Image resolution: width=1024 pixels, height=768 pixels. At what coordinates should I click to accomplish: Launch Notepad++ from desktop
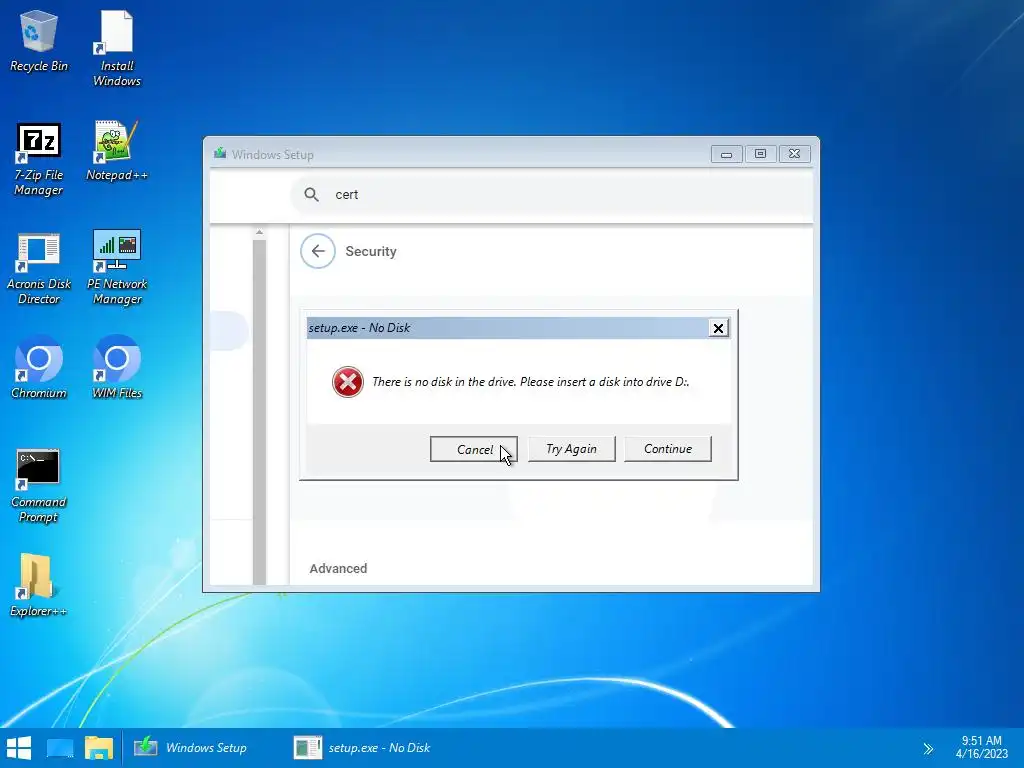pyautogui.click(x=117, y=151)
